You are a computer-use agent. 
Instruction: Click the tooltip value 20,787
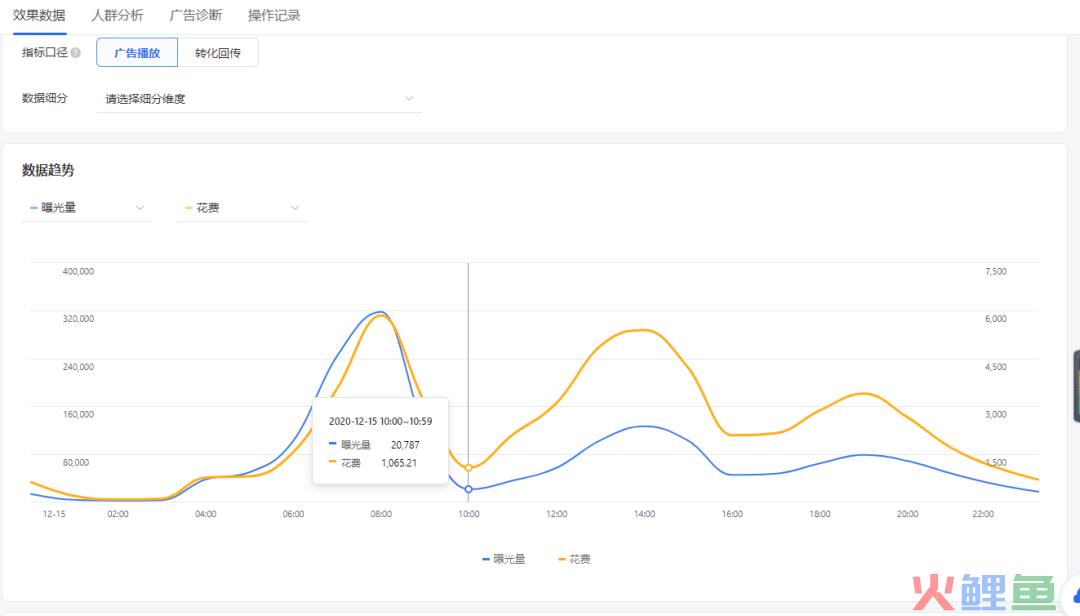click(405, 445)
